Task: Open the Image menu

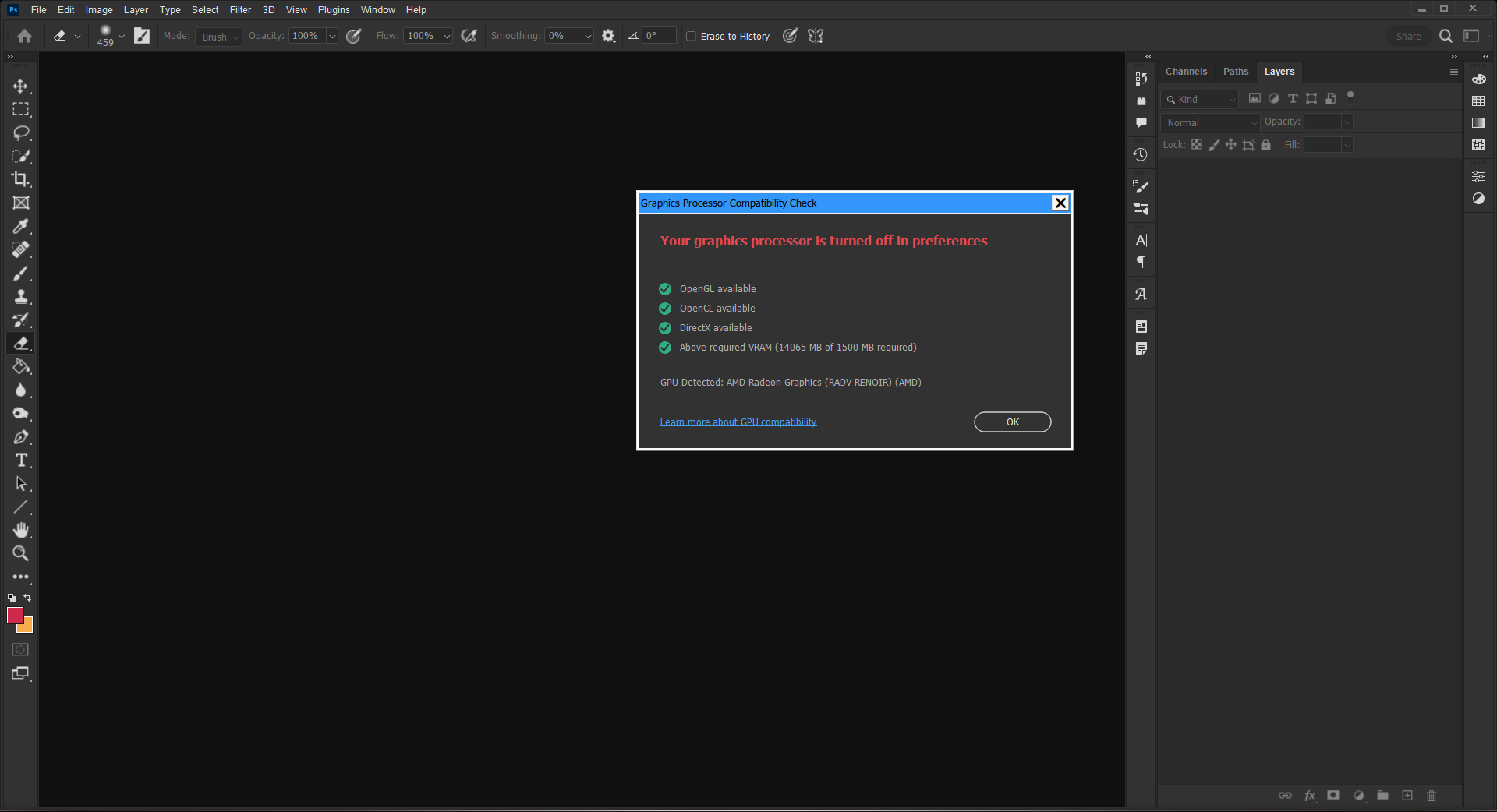Action: 99,10
